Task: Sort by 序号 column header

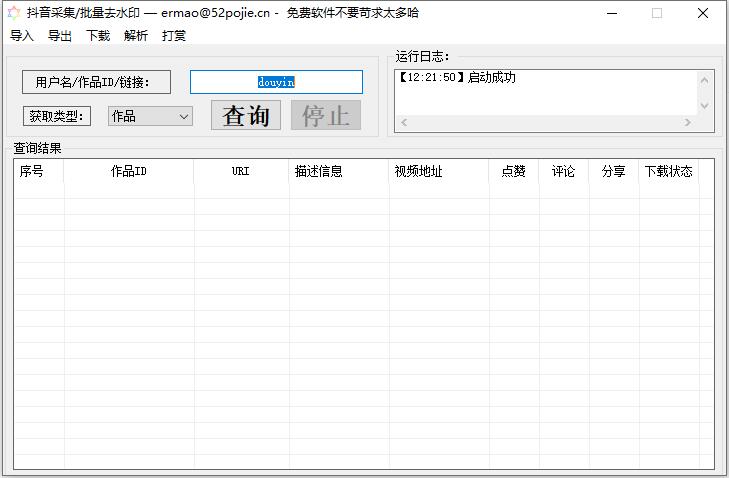Action: (x=39, y=172)
